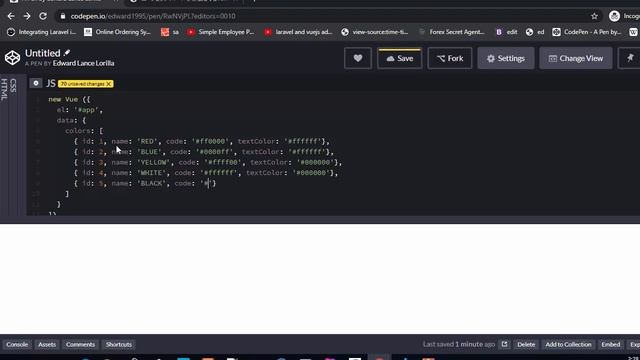Add pen to Collection

[x=568, y=344]
